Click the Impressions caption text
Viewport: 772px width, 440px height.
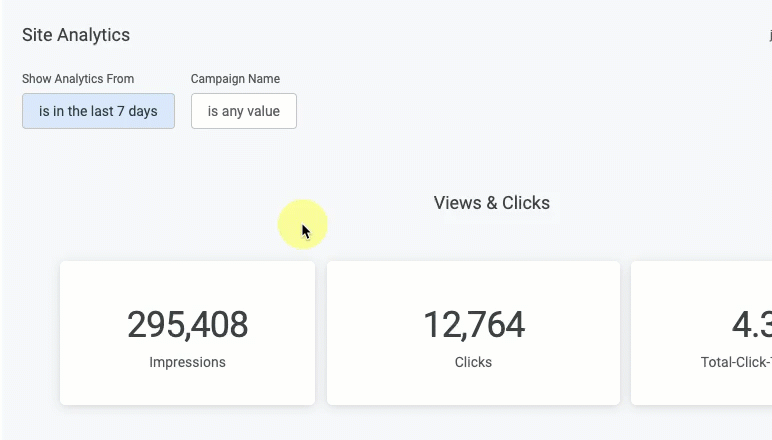pos(188,362)
